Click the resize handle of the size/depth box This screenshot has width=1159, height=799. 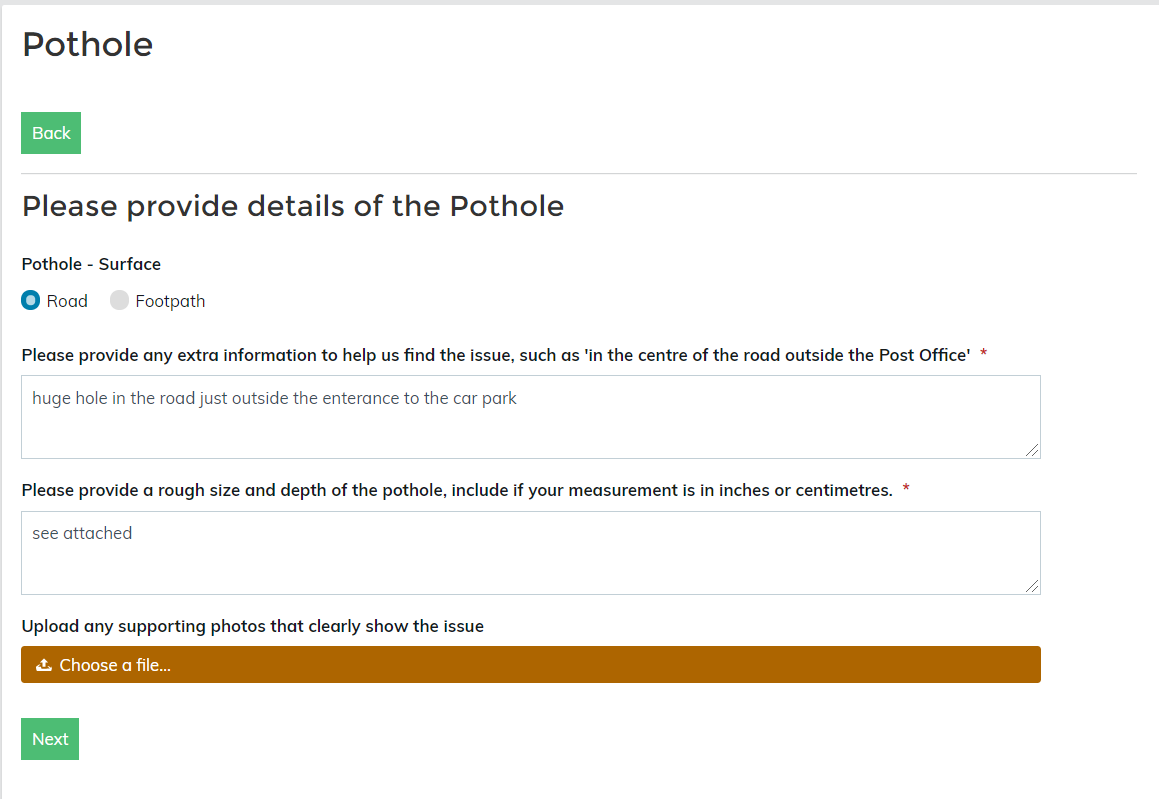(x=1033, y=587)
